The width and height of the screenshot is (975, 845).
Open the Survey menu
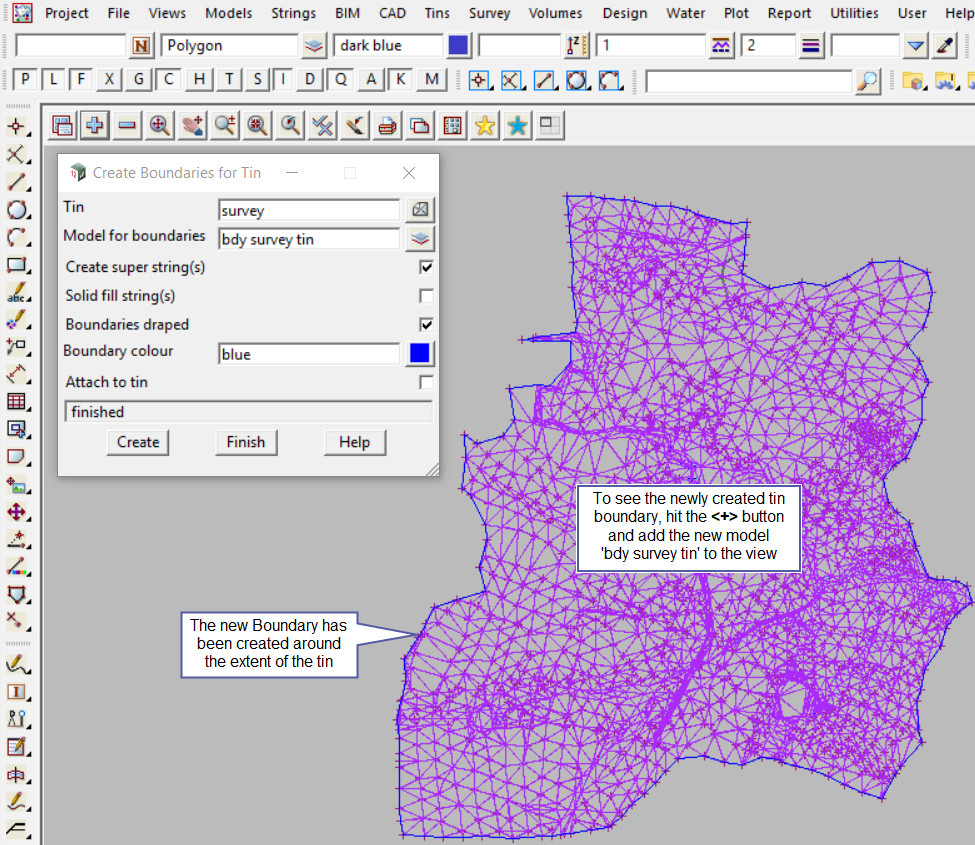click(x=489, y=13)
